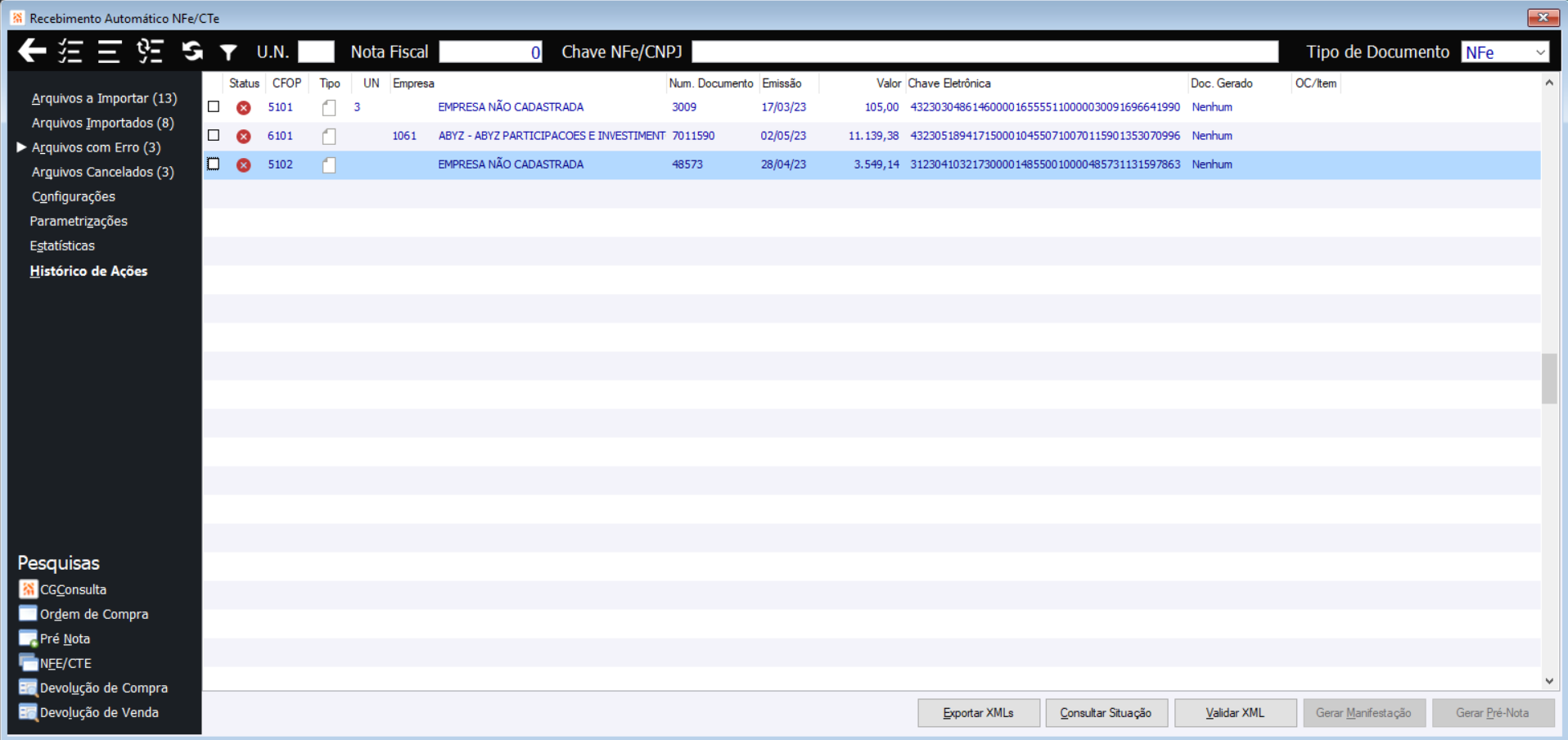Refresh the list with the circular arrows icon

point(192,52)
